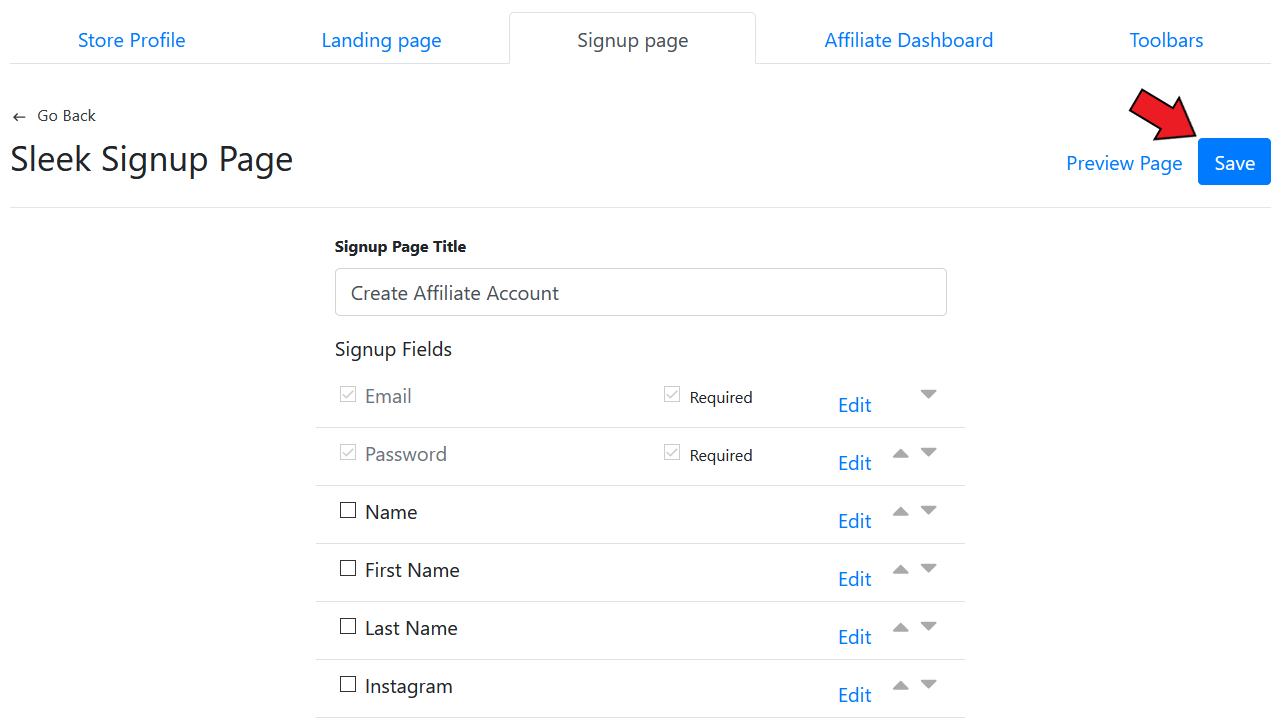Viewport: 1286px width, 722px height.
Task: Move the Password field up with arrow
Action: point(900,453)
